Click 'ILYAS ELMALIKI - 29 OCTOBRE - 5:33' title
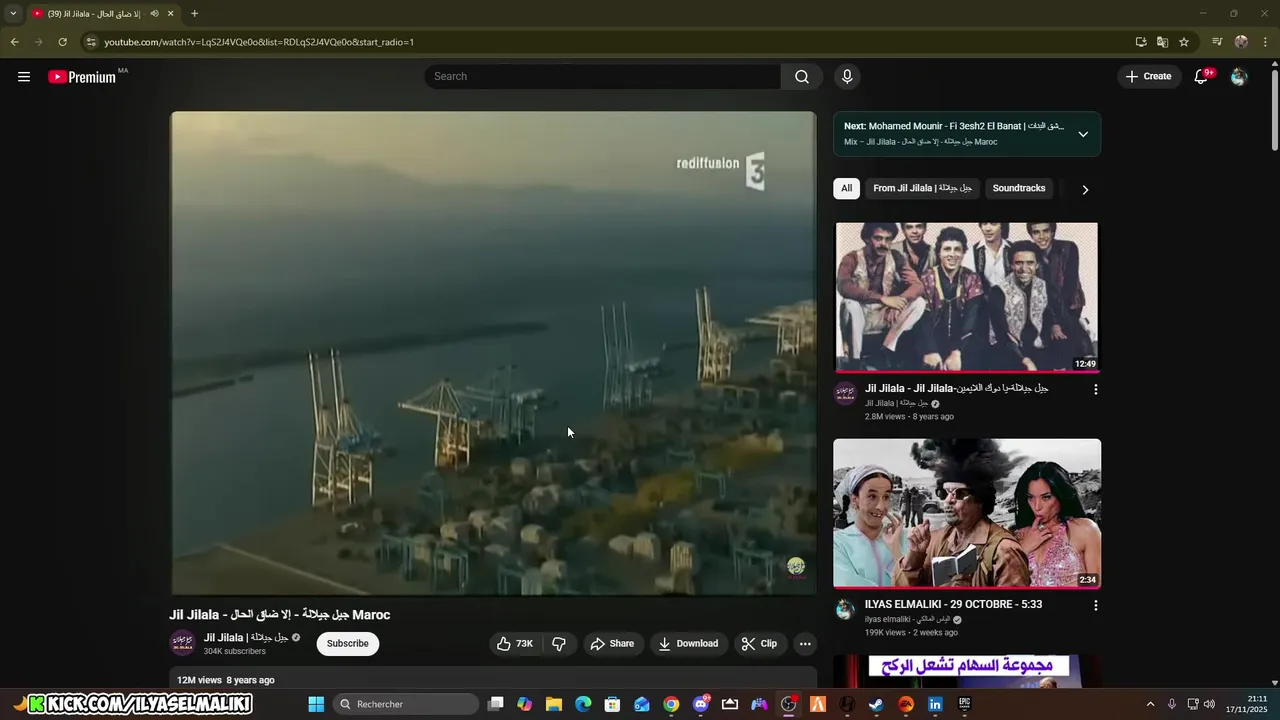Image resolution: width=1280 pixels, height=720 pixels. point(953,605)
